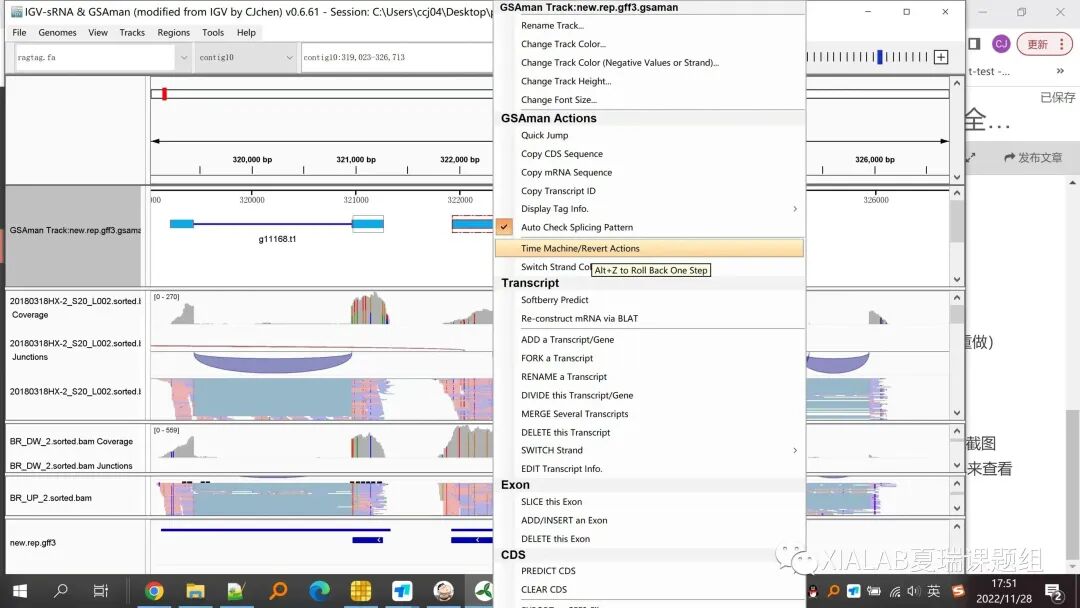
Task: Open the Windows Start menu
Action: pyautogui.click(x=20, y=591)
